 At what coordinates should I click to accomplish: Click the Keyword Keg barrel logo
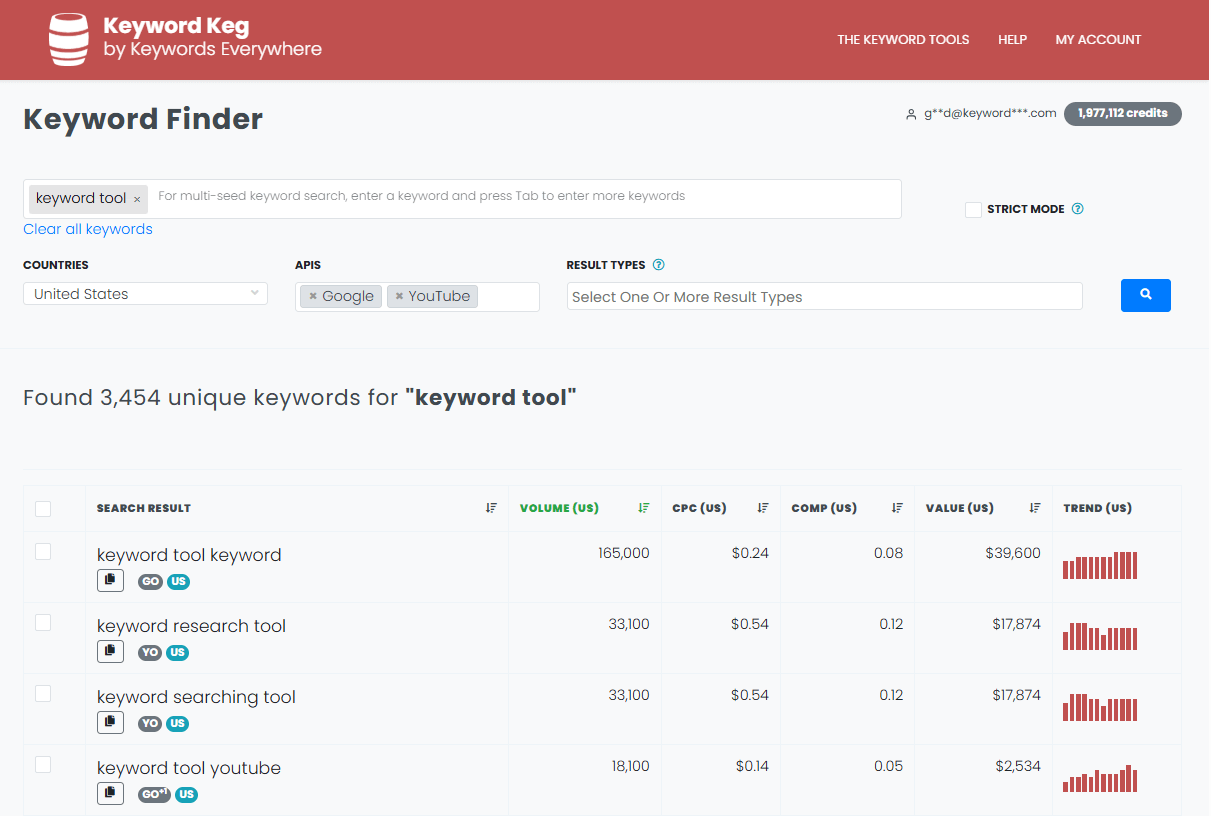click(x=69, y=40)
